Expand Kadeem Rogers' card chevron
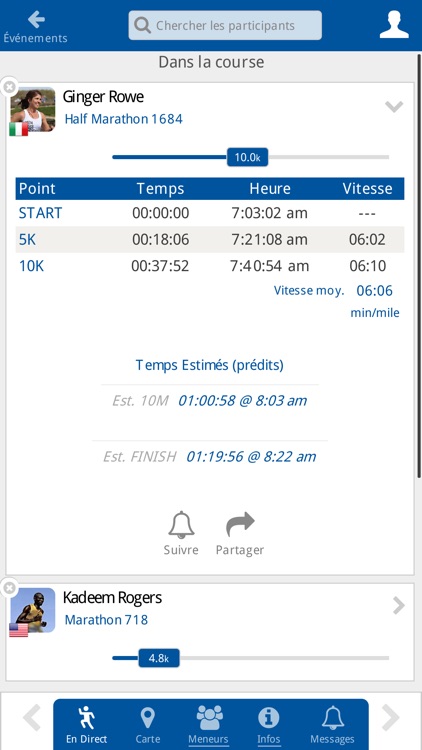 click(399, 606)
